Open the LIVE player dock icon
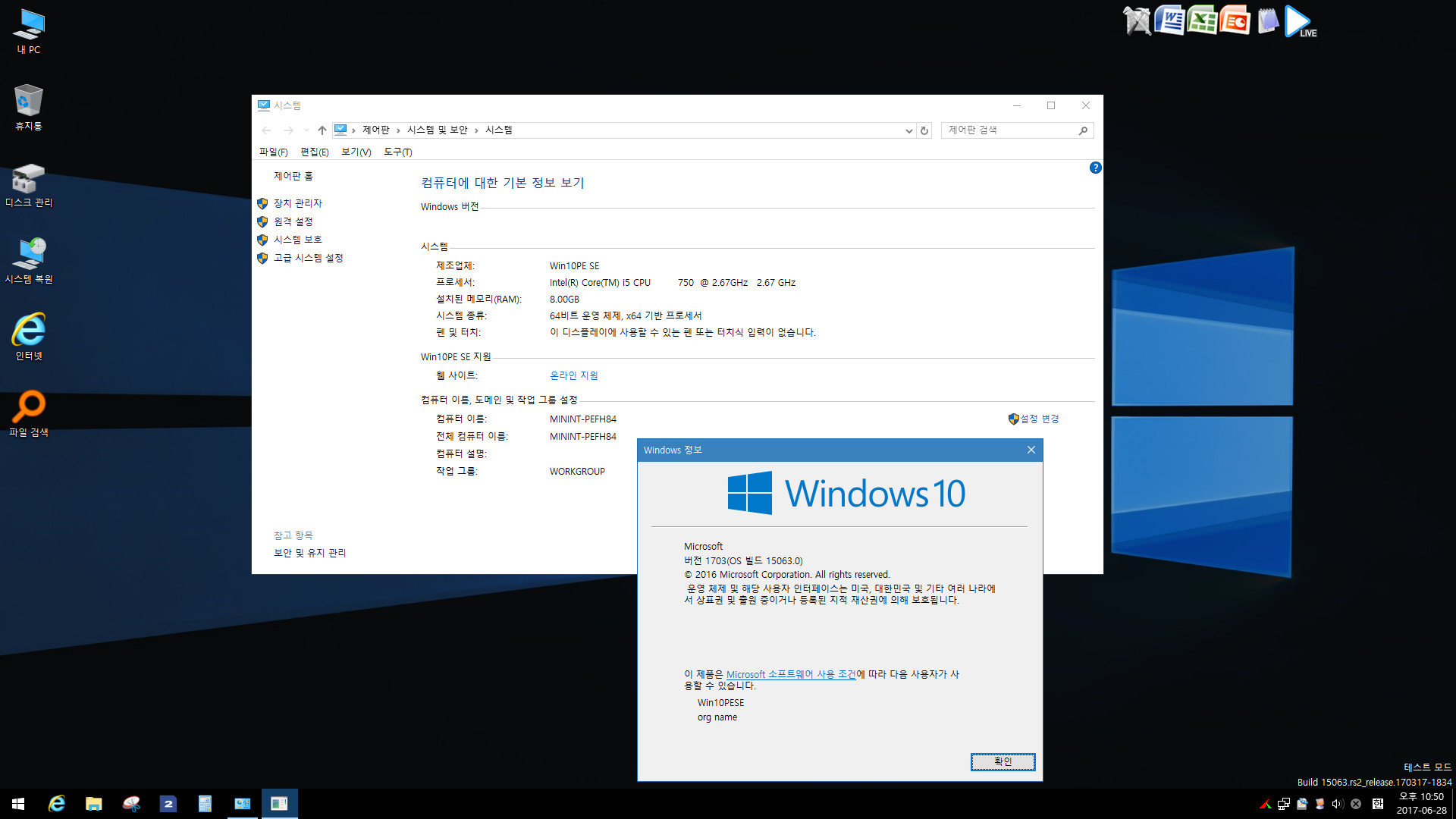The width and height of the screenshot is (1456, 819). [x=1301, y=21]
